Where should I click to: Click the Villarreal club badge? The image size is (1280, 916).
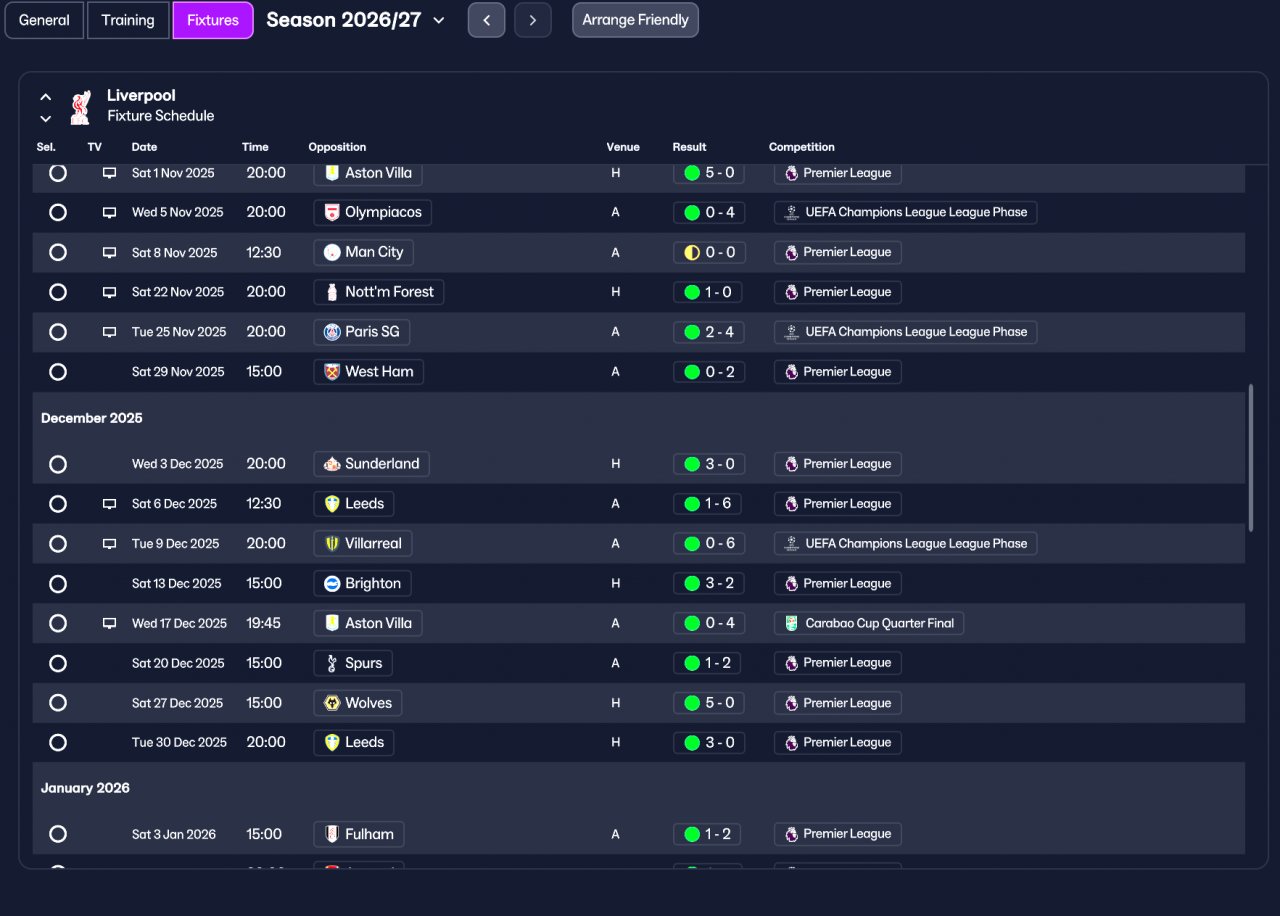pos(332,544)
